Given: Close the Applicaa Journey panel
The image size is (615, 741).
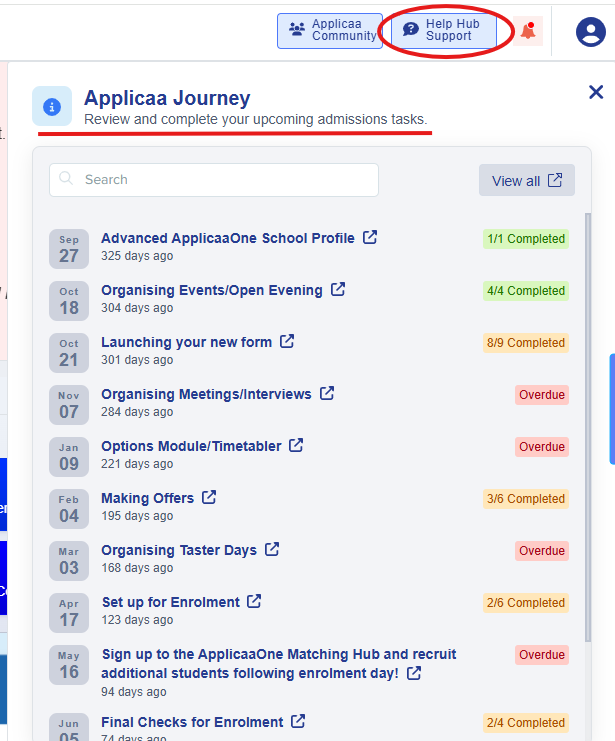Looking at the screenshot, I should [596, 92].
